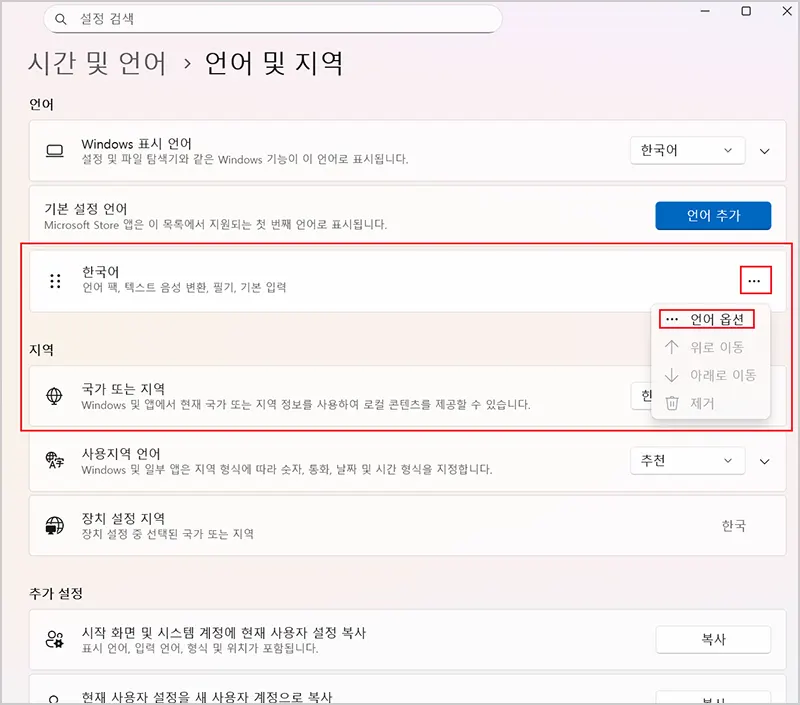This screenshot has width=800, height=705.
Task: Click into the 설정 검색 search field
Action: point(280,19)
